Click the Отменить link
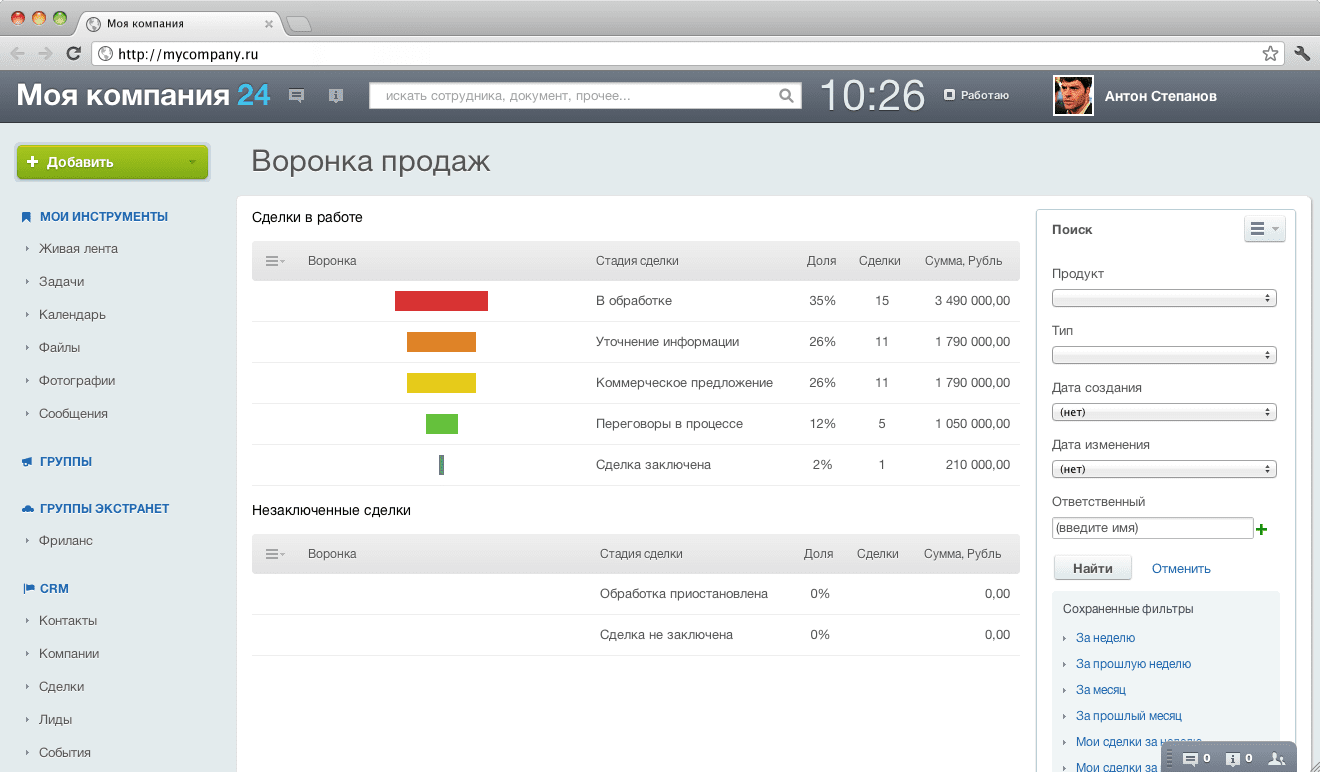This screenshot has height=772, width=1320. [1181, 568]
